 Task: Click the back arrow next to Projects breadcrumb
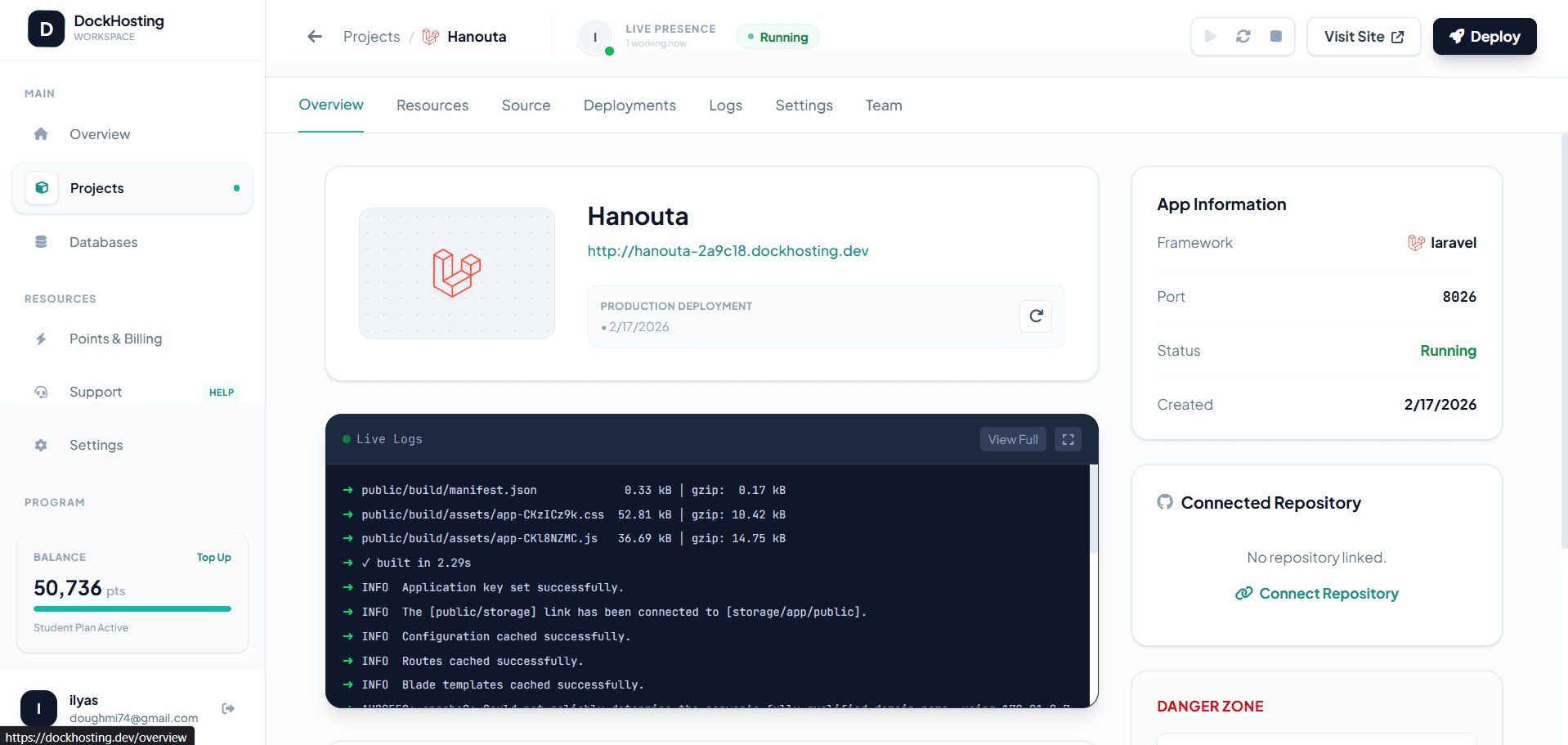(x=314, y=36)
